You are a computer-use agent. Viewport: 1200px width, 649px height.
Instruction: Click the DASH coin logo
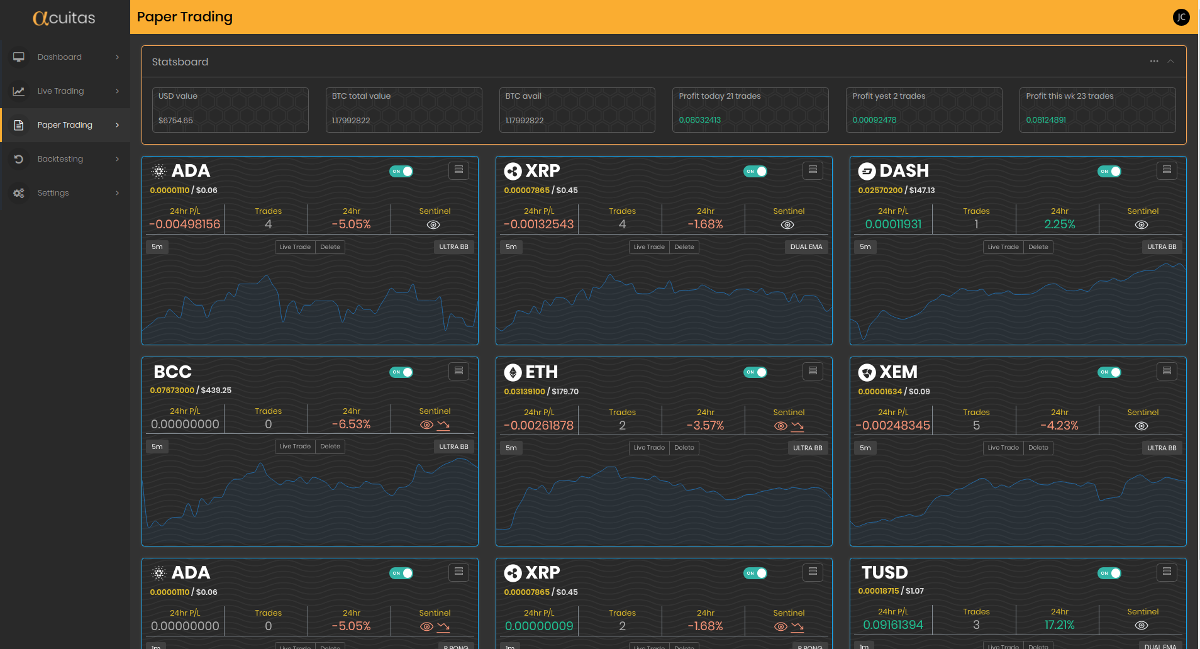click(x=867, y=171)
